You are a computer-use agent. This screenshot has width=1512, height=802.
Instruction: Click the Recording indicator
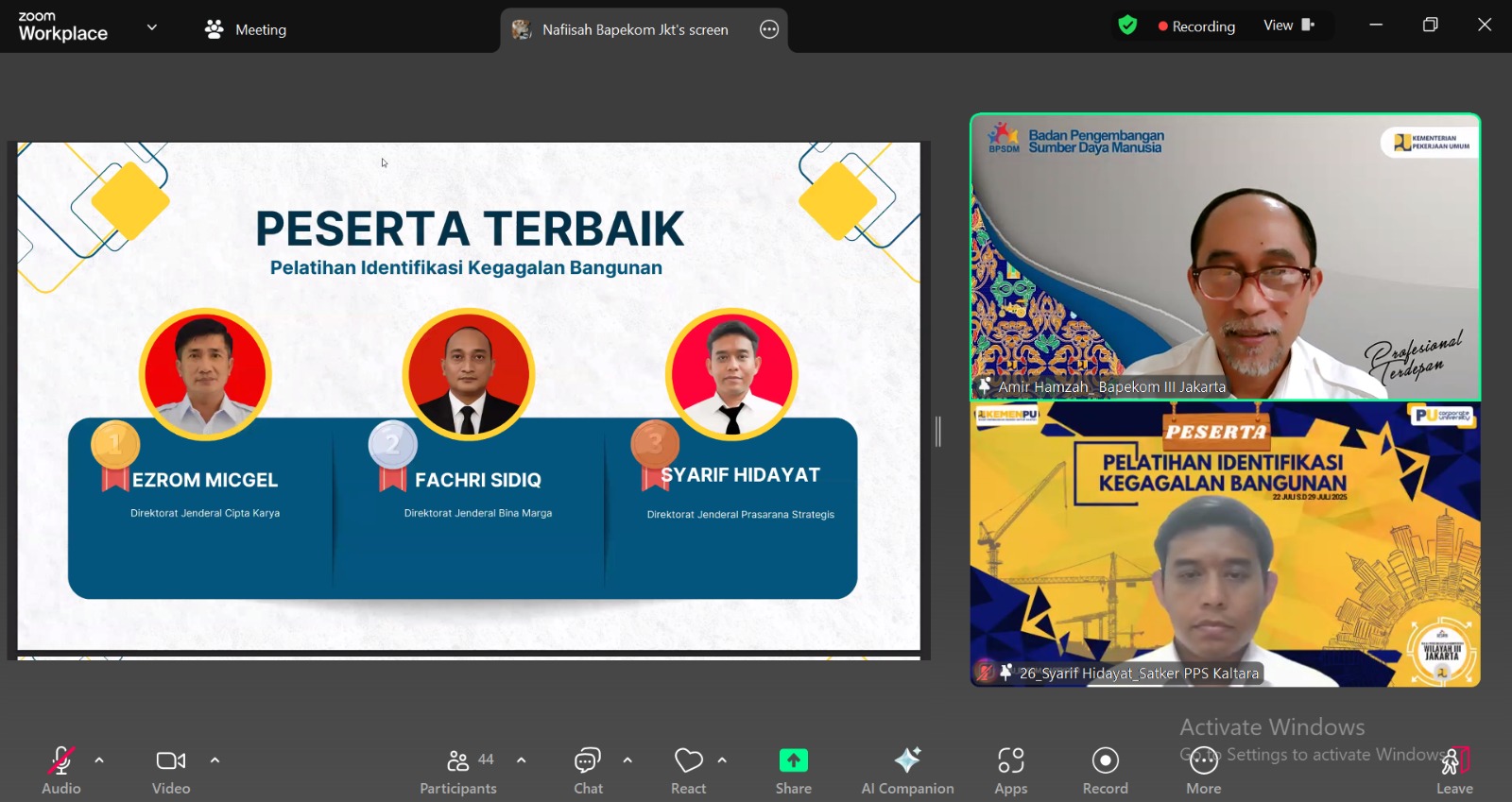click(x=1196, y=26)
